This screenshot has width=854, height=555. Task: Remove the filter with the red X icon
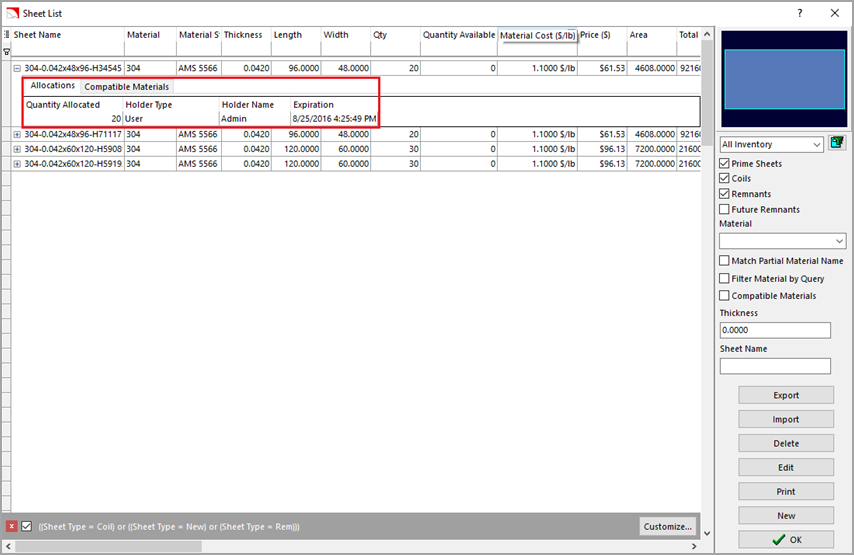11,526
